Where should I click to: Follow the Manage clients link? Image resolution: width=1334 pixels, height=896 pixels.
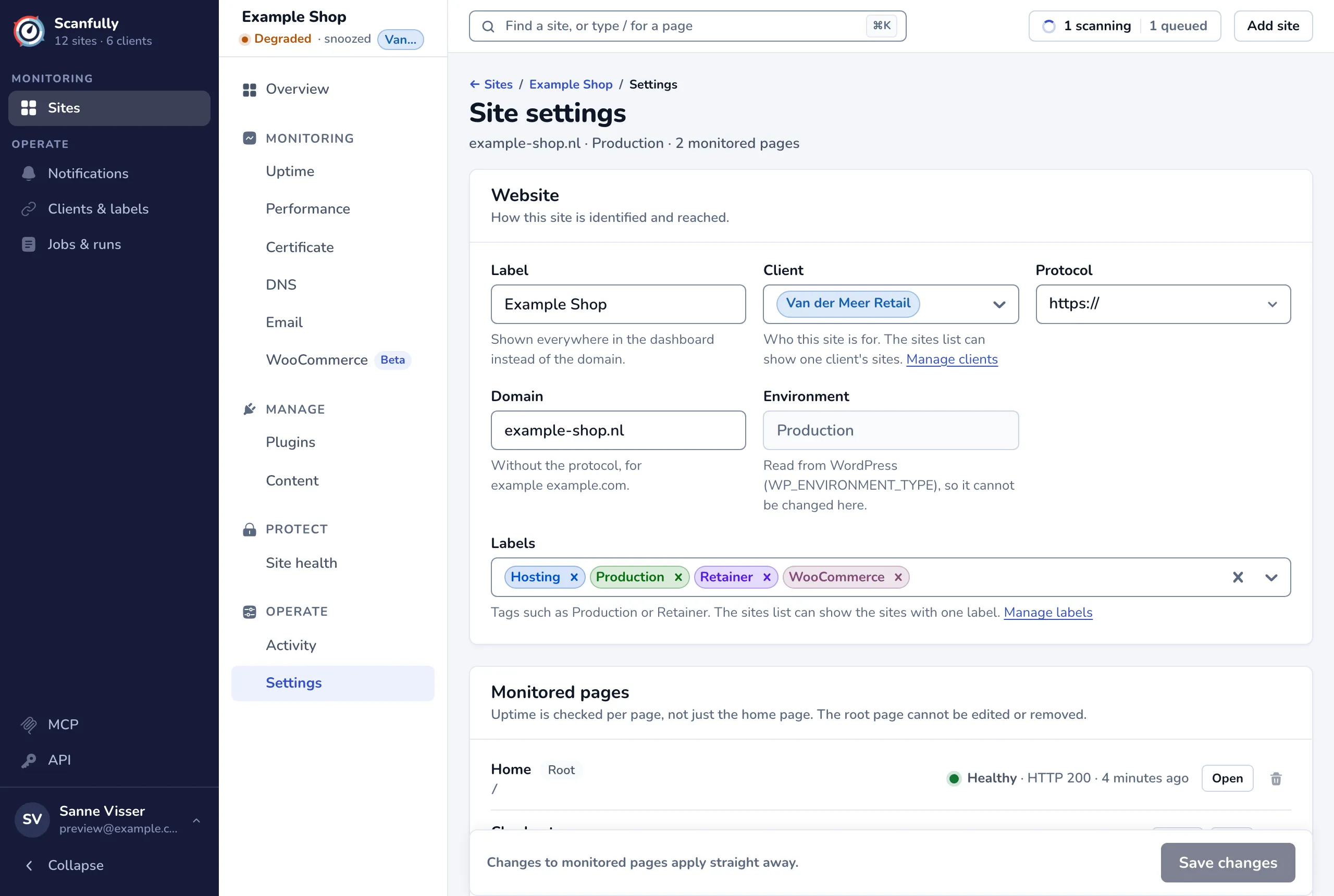click(952, 359)
